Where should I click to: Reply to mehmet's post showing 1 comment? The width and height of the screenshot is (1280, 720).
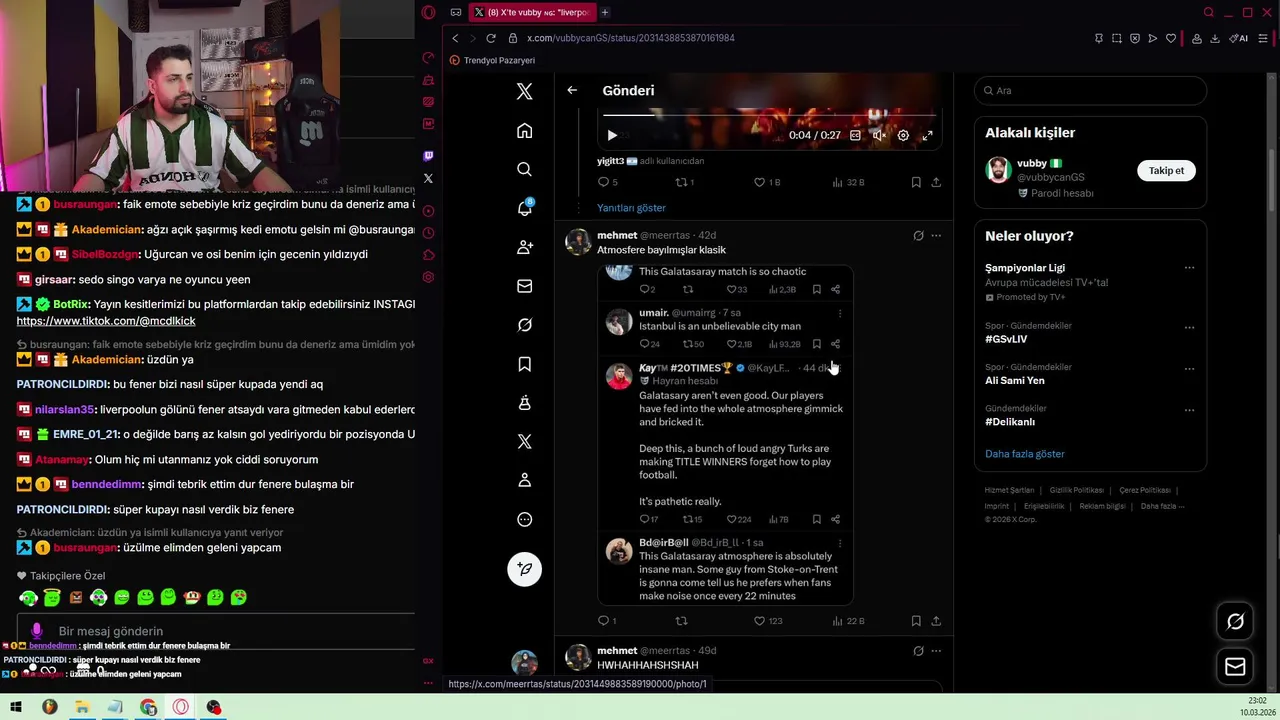coord(607,621)
